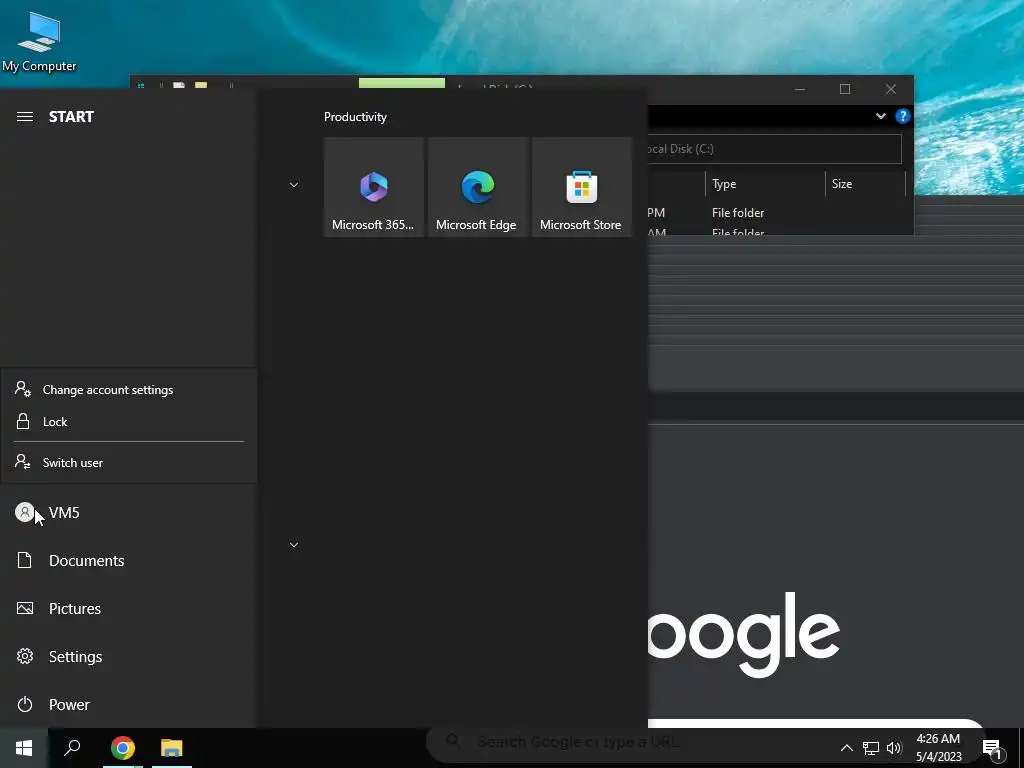Screen dimensions: 1024x768
Task: Click the Windows Start button
Action: [x=24, y=748]
